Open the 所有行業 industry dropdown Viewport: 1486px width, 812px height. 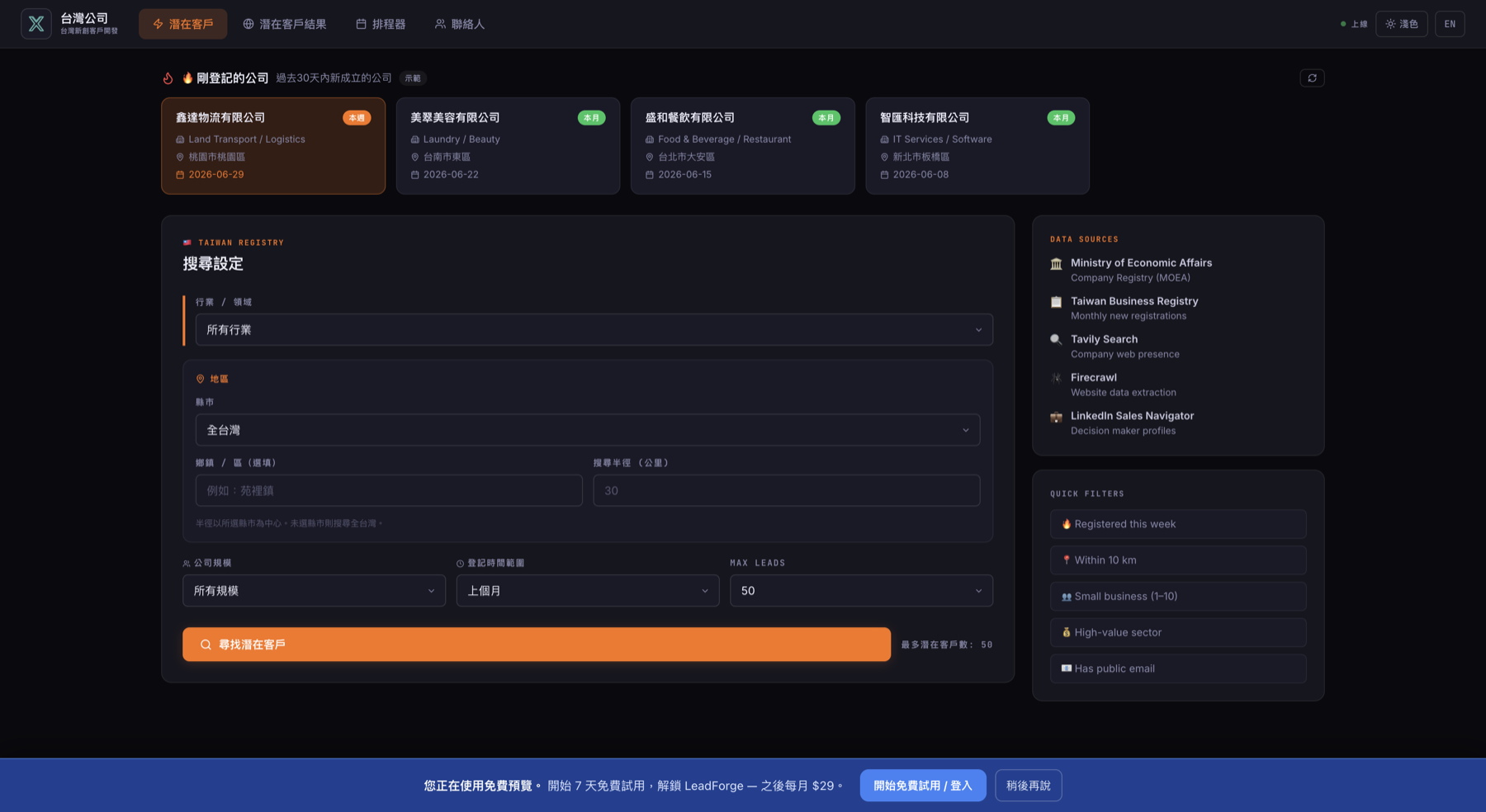(x=594, y=329)
